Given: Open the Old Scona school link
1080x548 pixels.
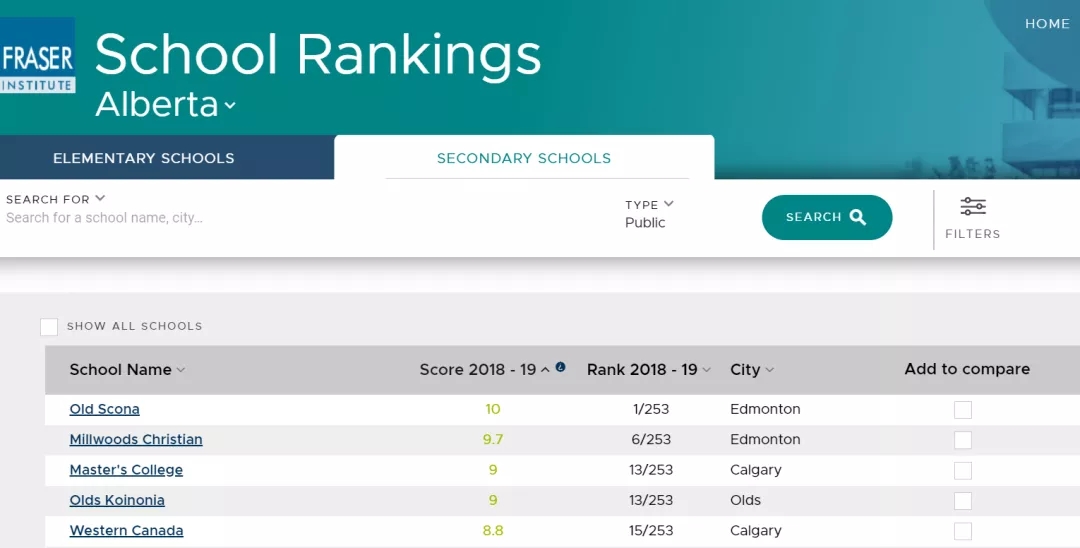Looking at the screenshot, I should 105,409.
